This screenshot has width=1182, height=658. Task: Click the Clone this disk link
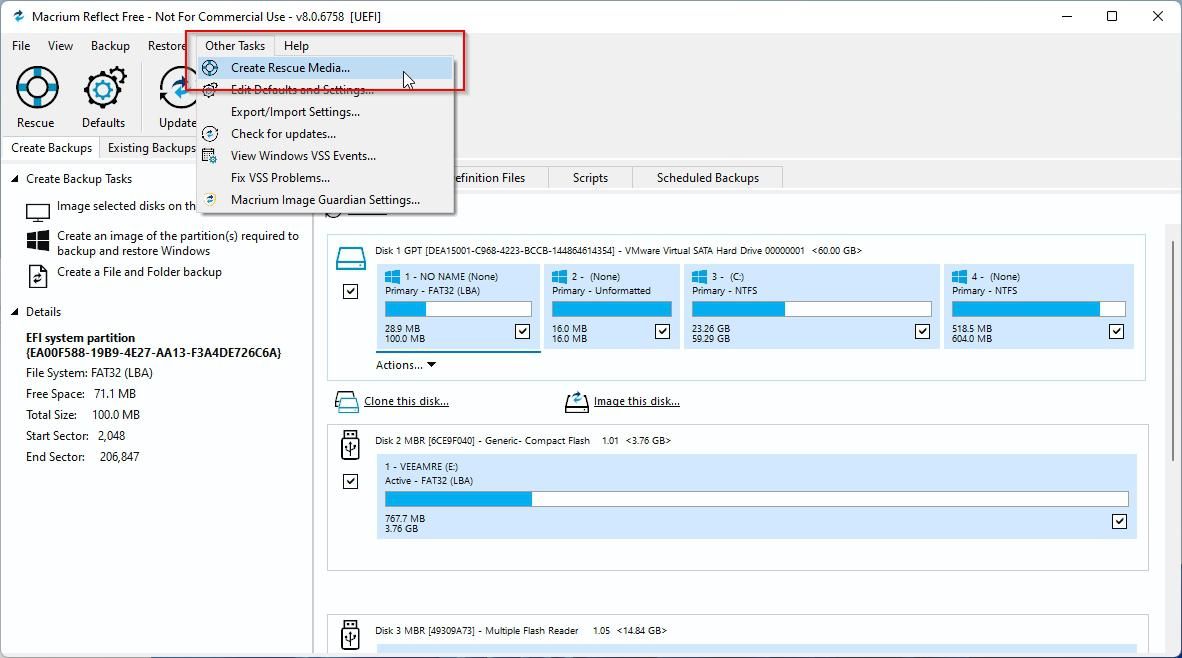pos(406,402)
